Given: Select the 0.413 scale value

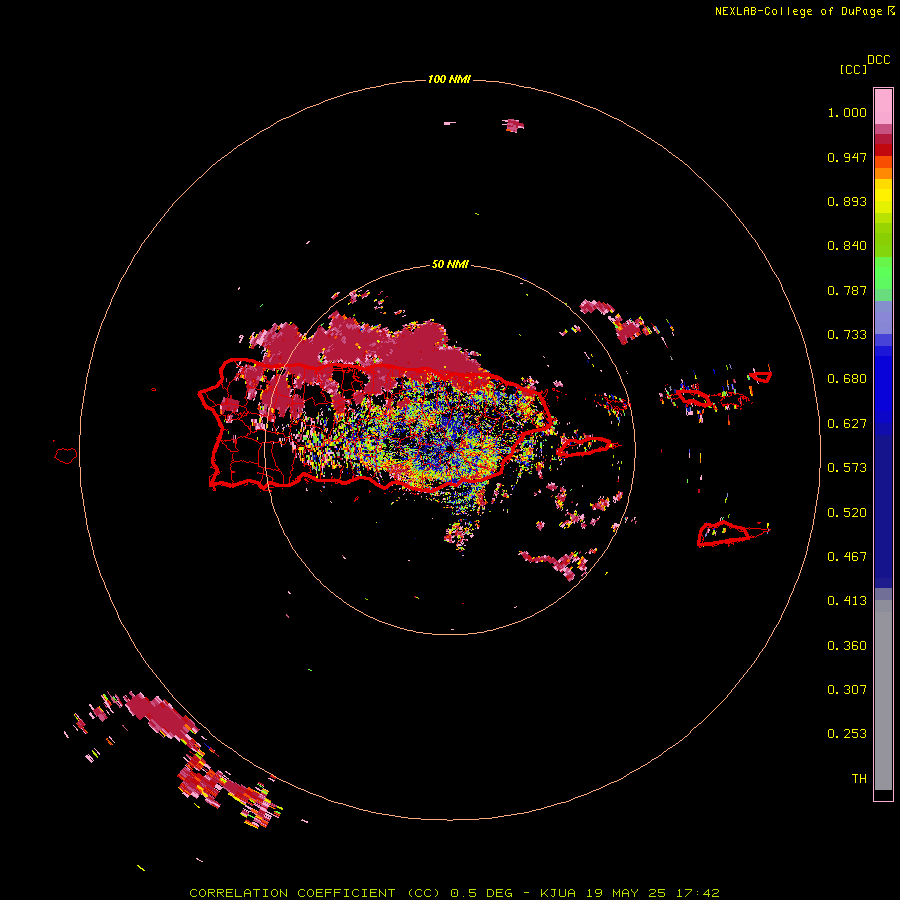Looking at the screenshot, I should pos(847,601).
